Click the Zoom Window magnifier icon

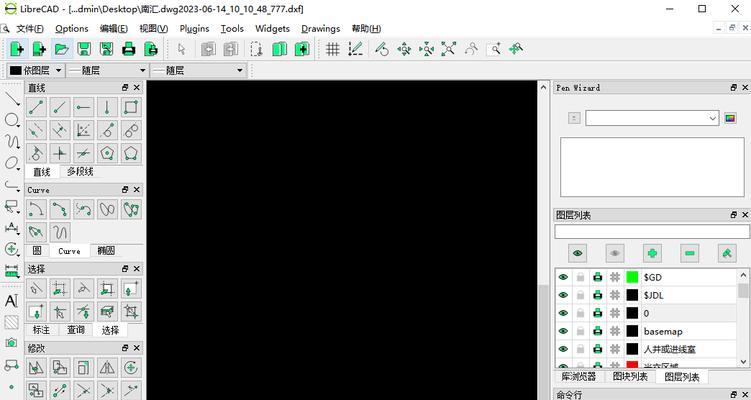(x=494, y=49)
